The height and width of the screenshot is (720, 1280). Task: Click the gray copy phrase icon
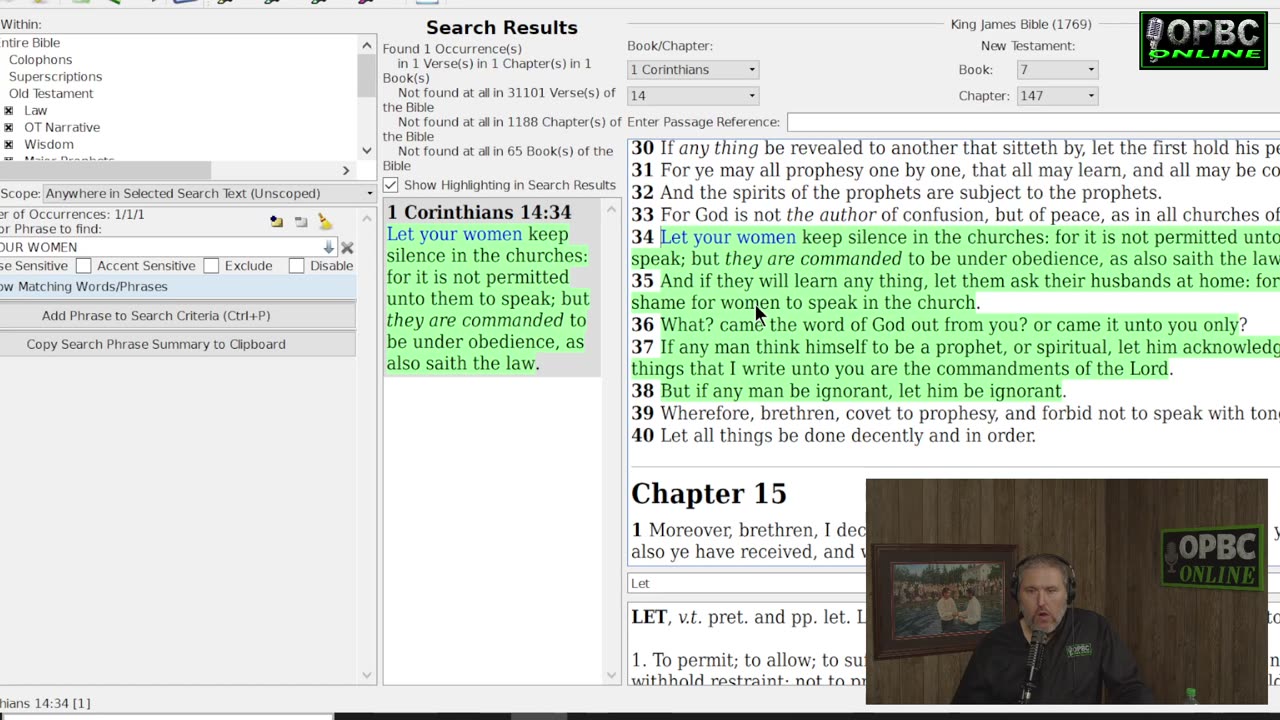coord(301,222)
